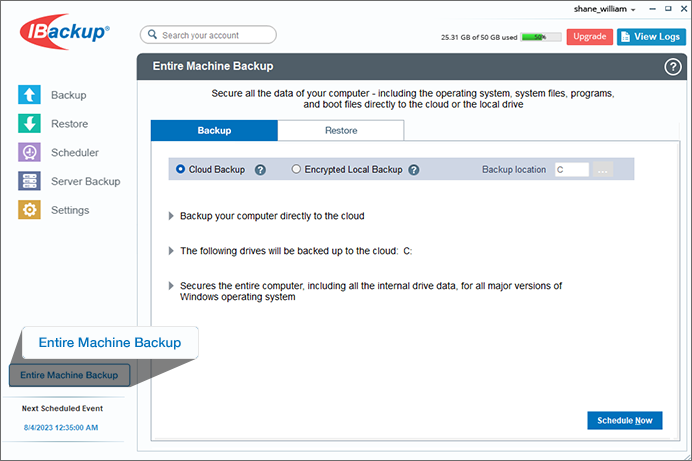
Task: Minimize the IBackup window
Action: 652,9
